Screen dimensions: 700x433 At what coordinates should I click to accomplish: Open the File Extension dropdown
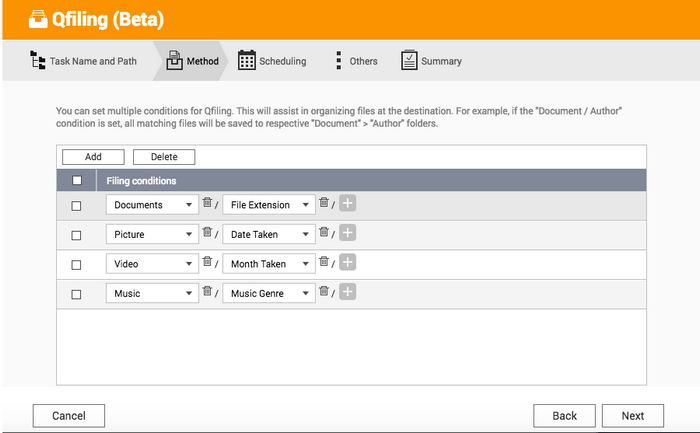point(269,205)
